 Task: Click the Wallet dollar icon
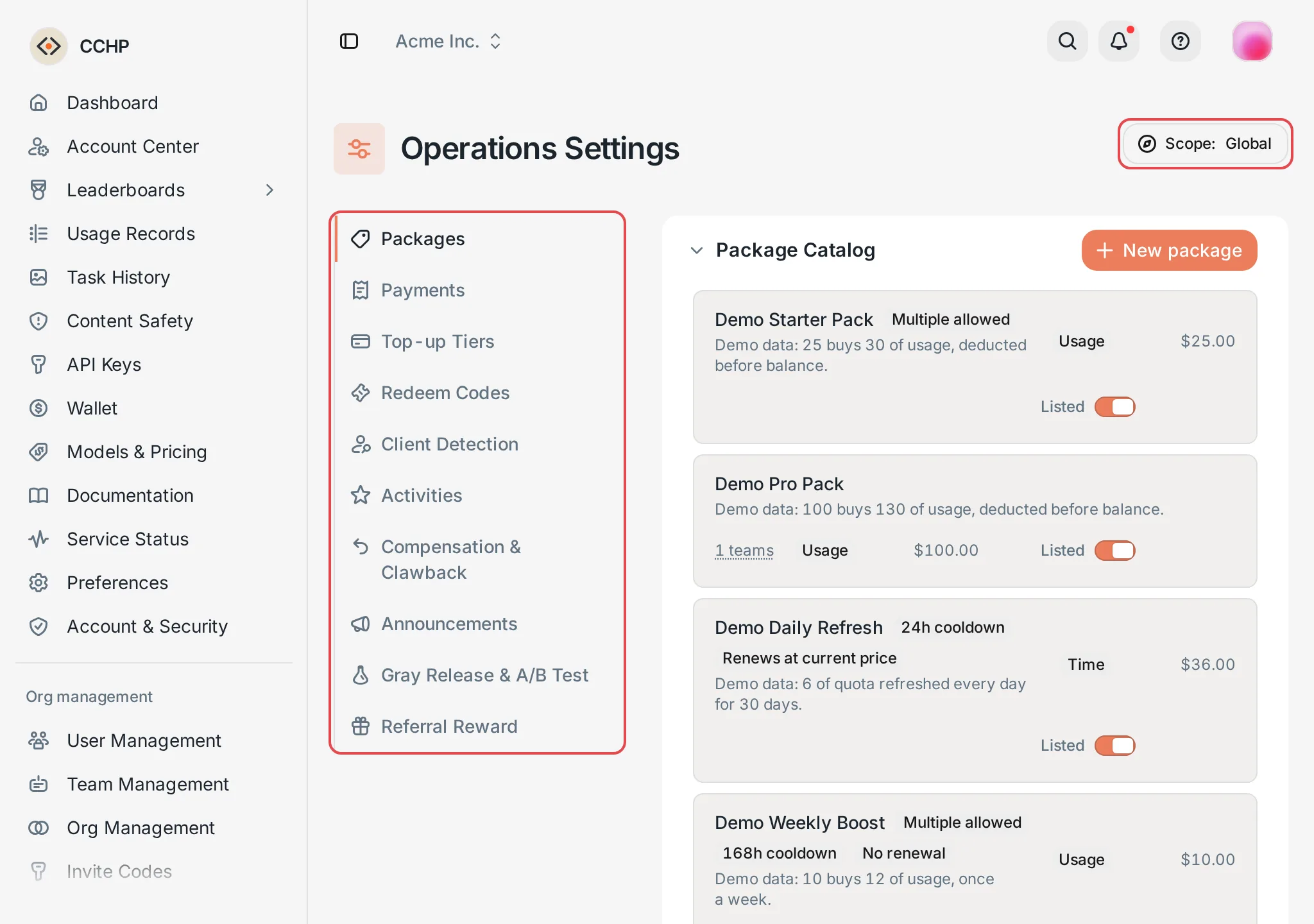coord(38,408)
